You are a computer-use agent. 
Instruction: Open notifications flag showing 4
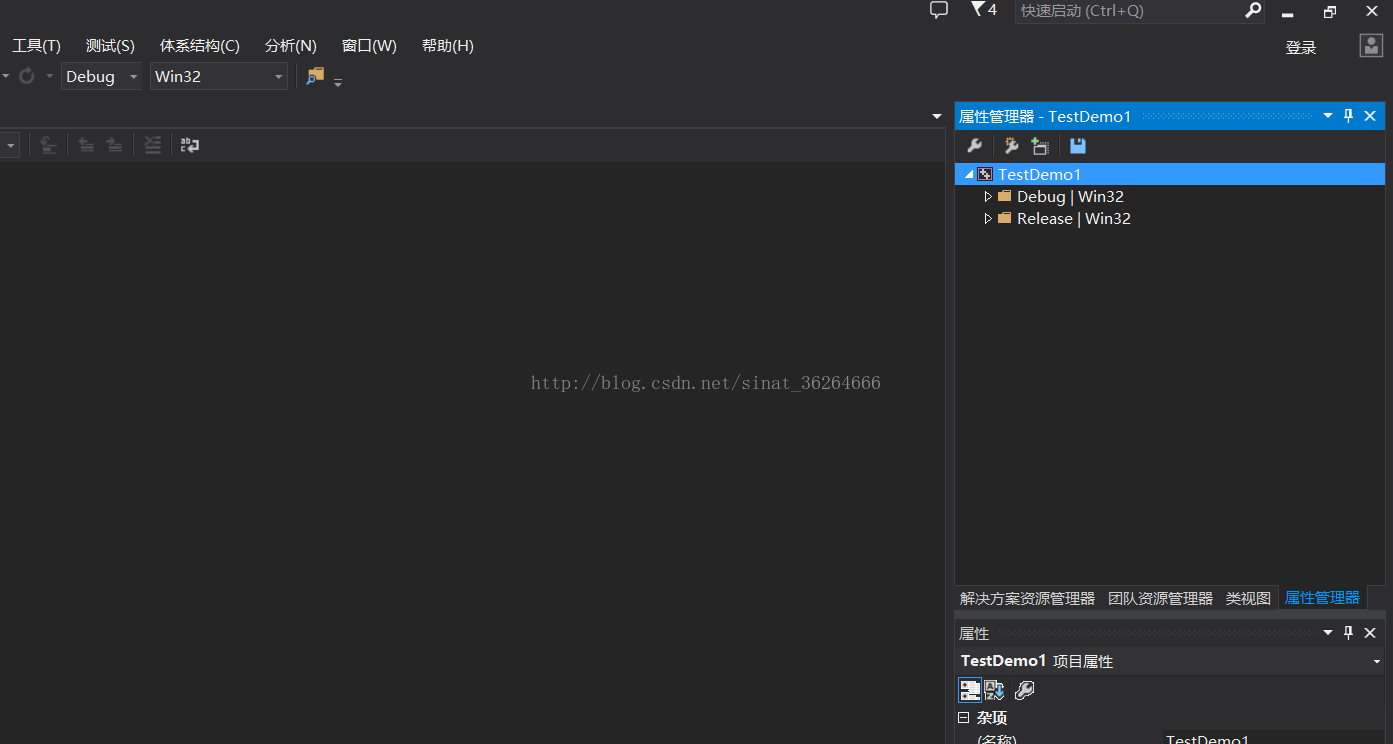pos(983,10)
